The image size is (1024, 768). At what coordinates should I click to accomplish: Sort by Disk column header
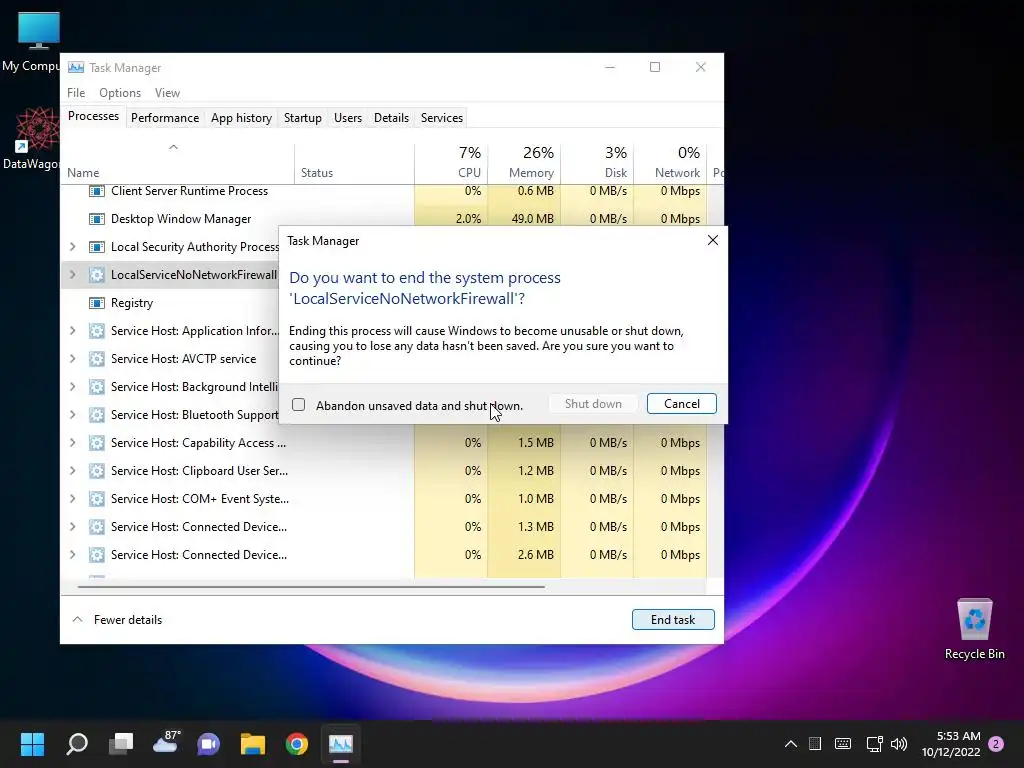click(597, 163)
